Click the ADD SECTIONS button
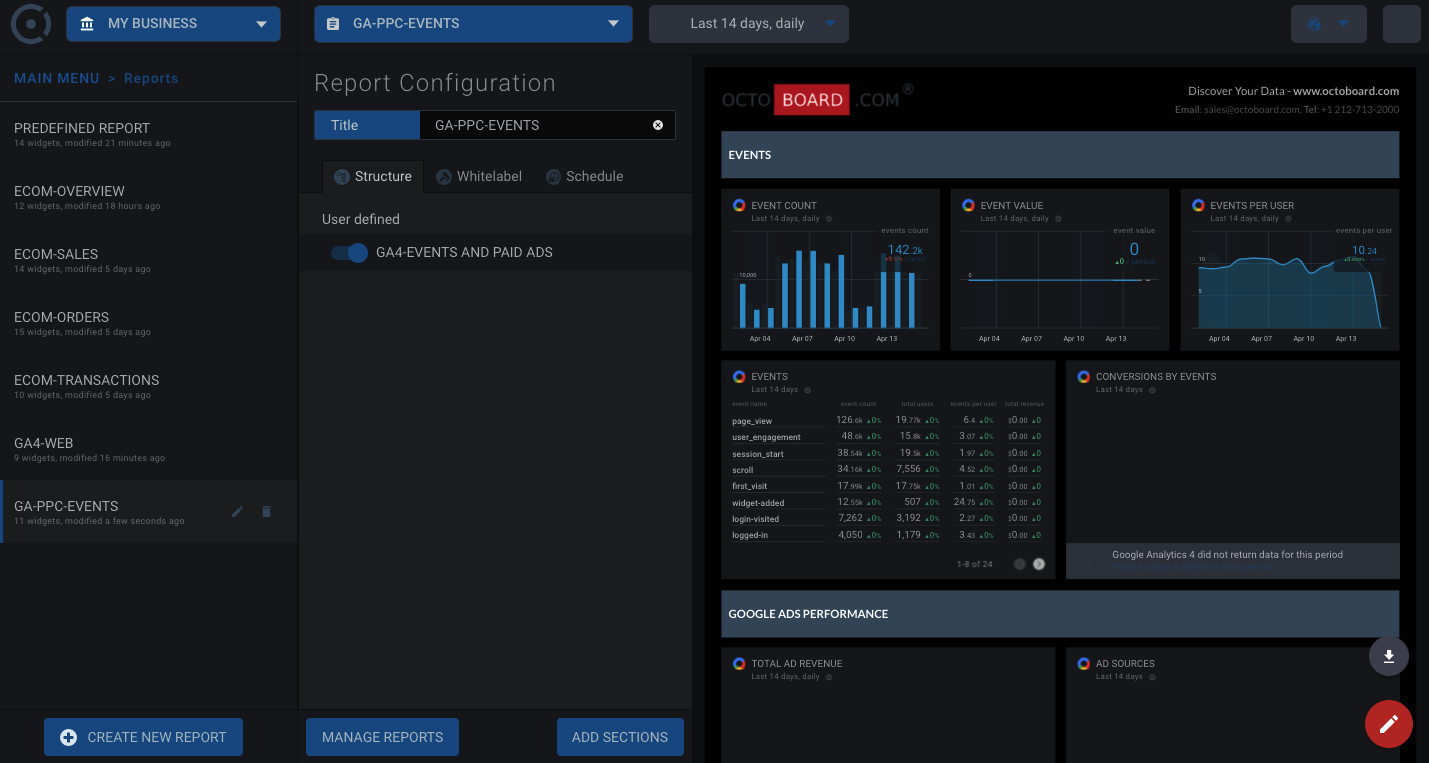 [x=620, y=737]
